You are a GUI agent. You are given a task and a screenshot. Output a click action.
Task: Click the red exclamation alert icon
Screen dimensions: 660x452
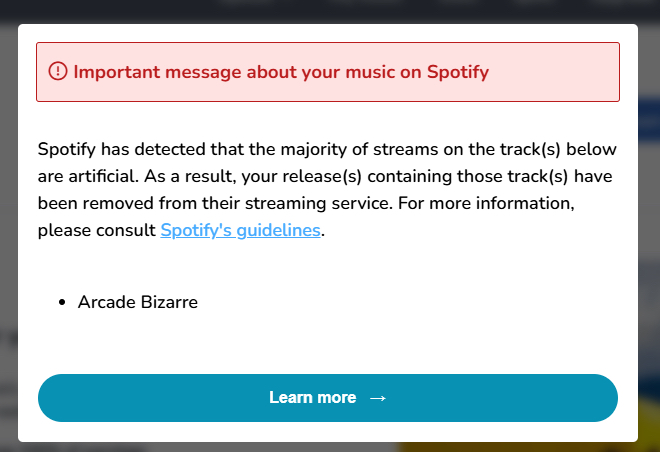tap(58, 71)
